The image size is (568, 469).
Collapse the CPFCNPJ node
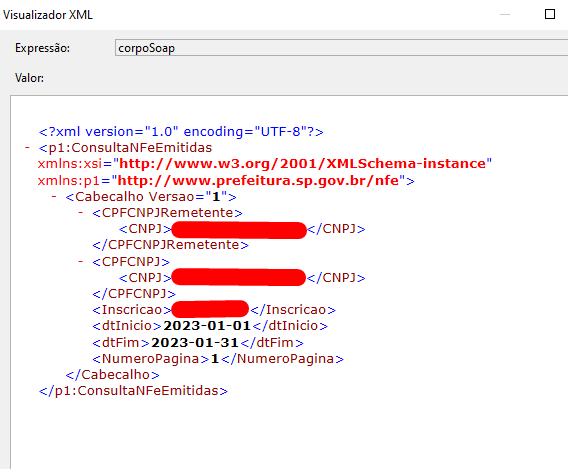coord(81,261)
